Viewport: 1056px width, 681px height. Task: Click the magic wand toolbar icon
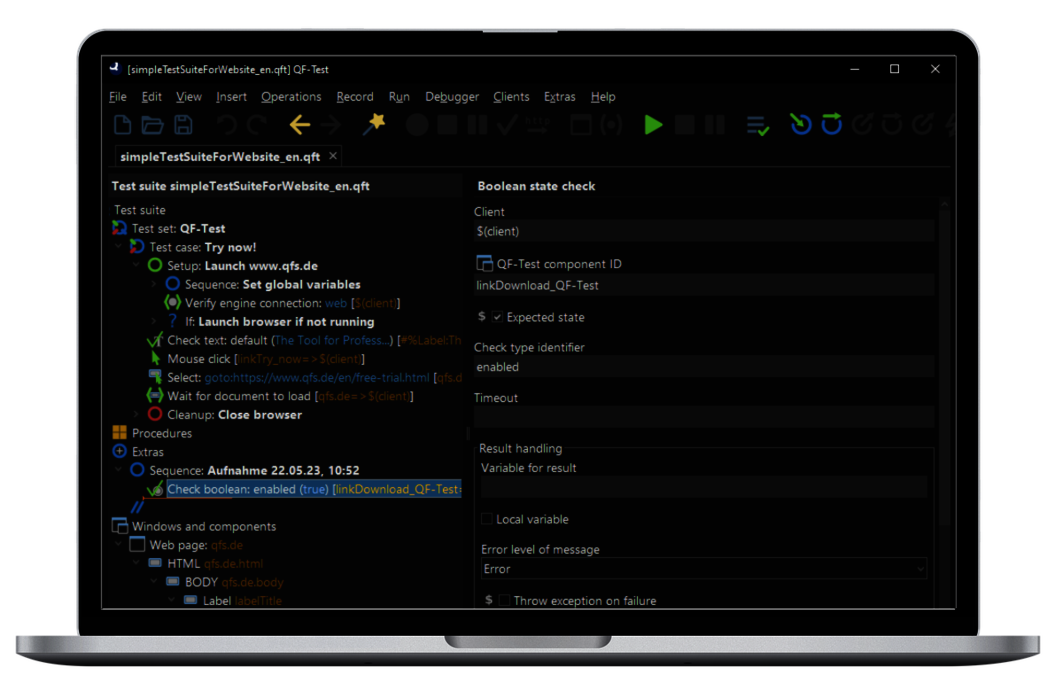tap(373, 124)
